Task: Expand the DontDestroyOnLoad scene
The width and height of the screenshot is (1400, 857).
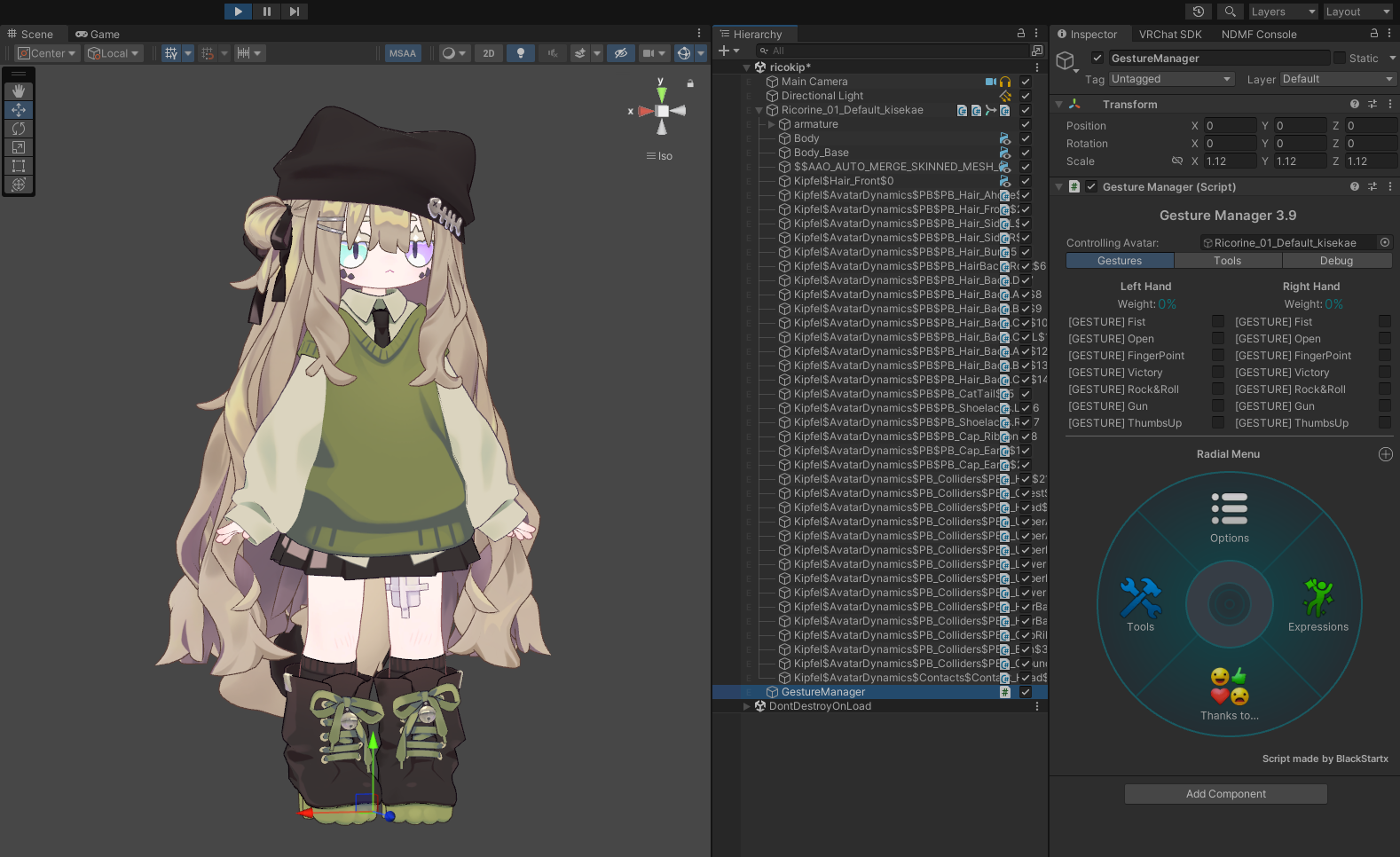Action: [x=747, y=706]
